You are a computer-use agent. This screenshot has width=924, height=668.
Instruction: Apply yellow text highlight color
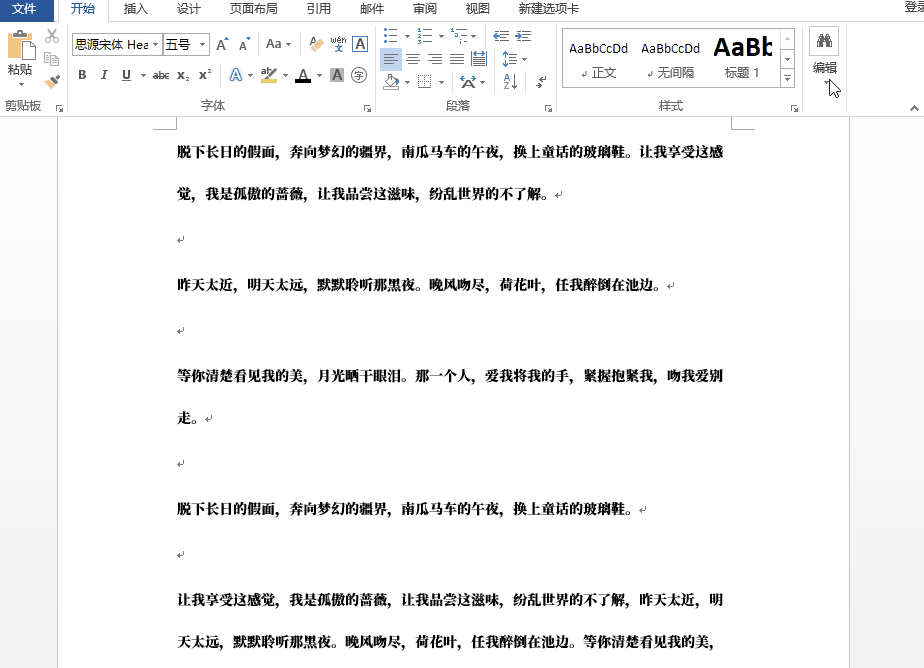pos(269,75)
